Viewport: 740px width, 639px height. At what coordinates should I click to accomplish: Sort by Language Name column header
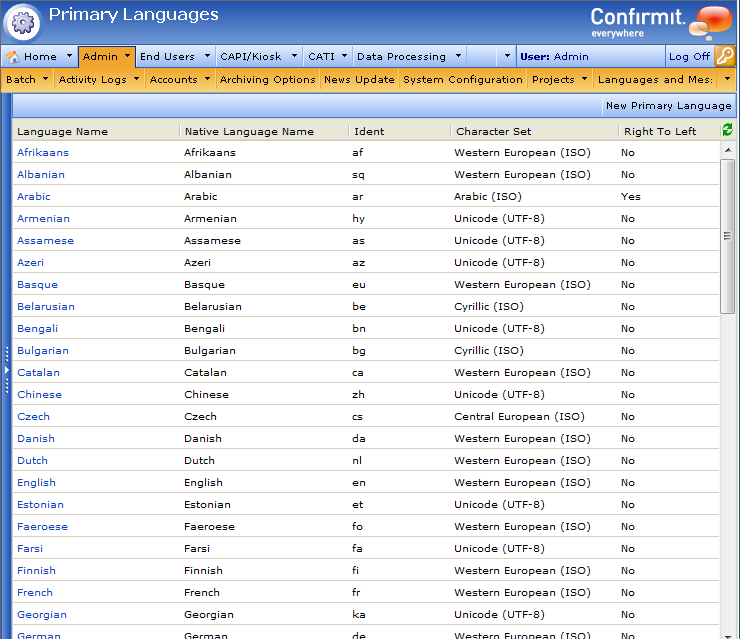62,132
